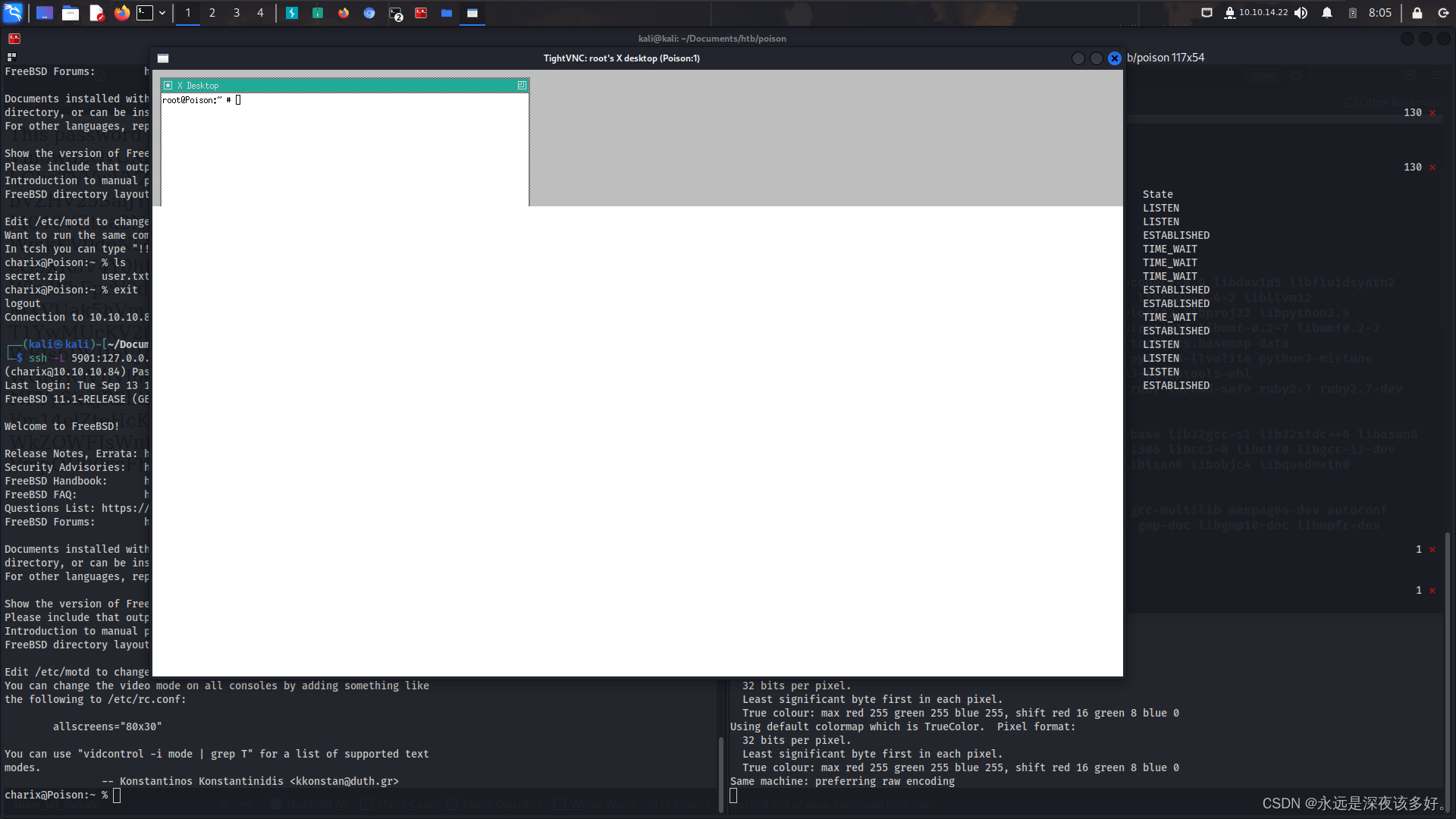Viewport: 1456px width, 819px height.
Task: Open the grouped terminal windows taskbar button
Action: point(395,13)
